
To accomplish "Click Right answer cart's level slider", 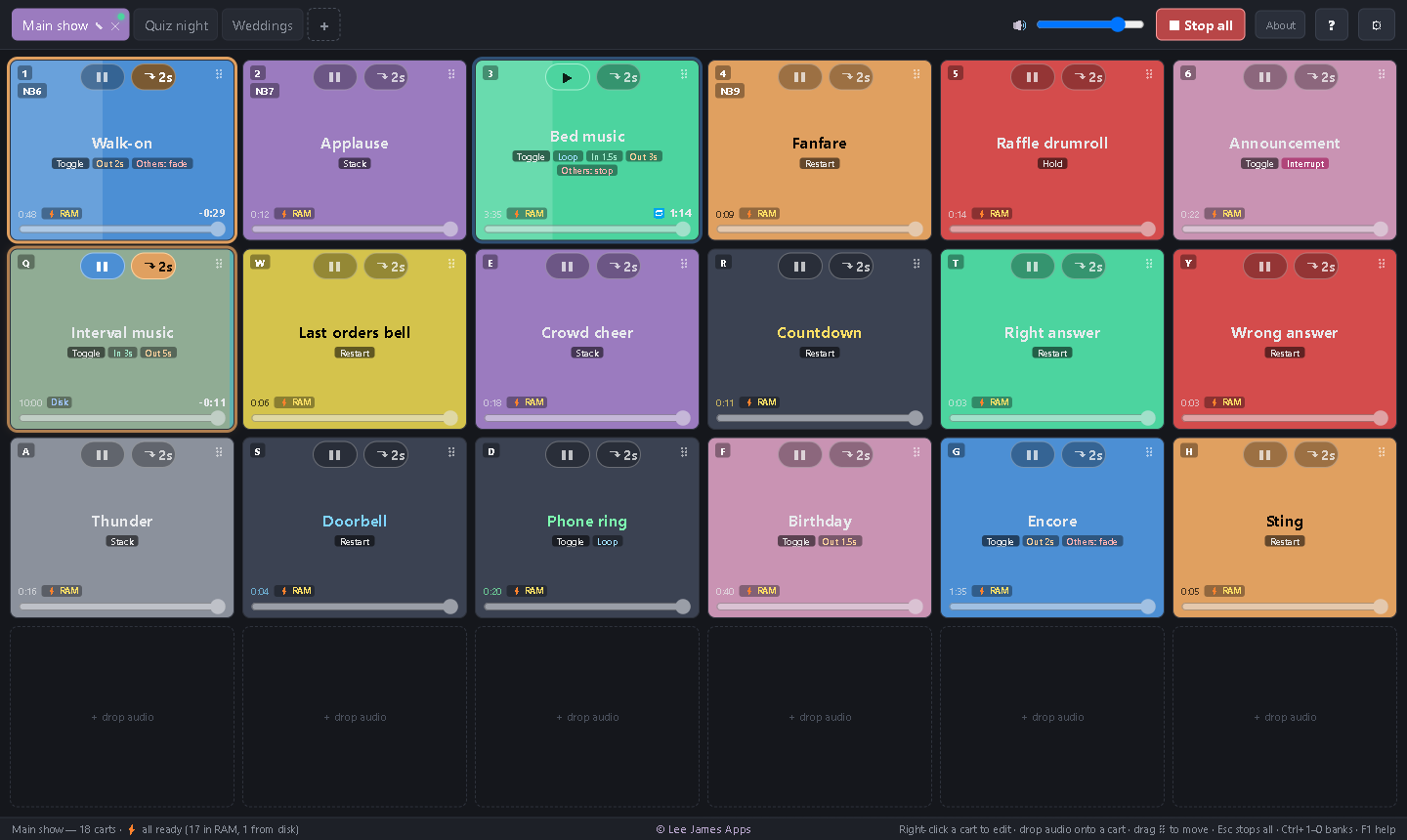I will point(1052,418).
